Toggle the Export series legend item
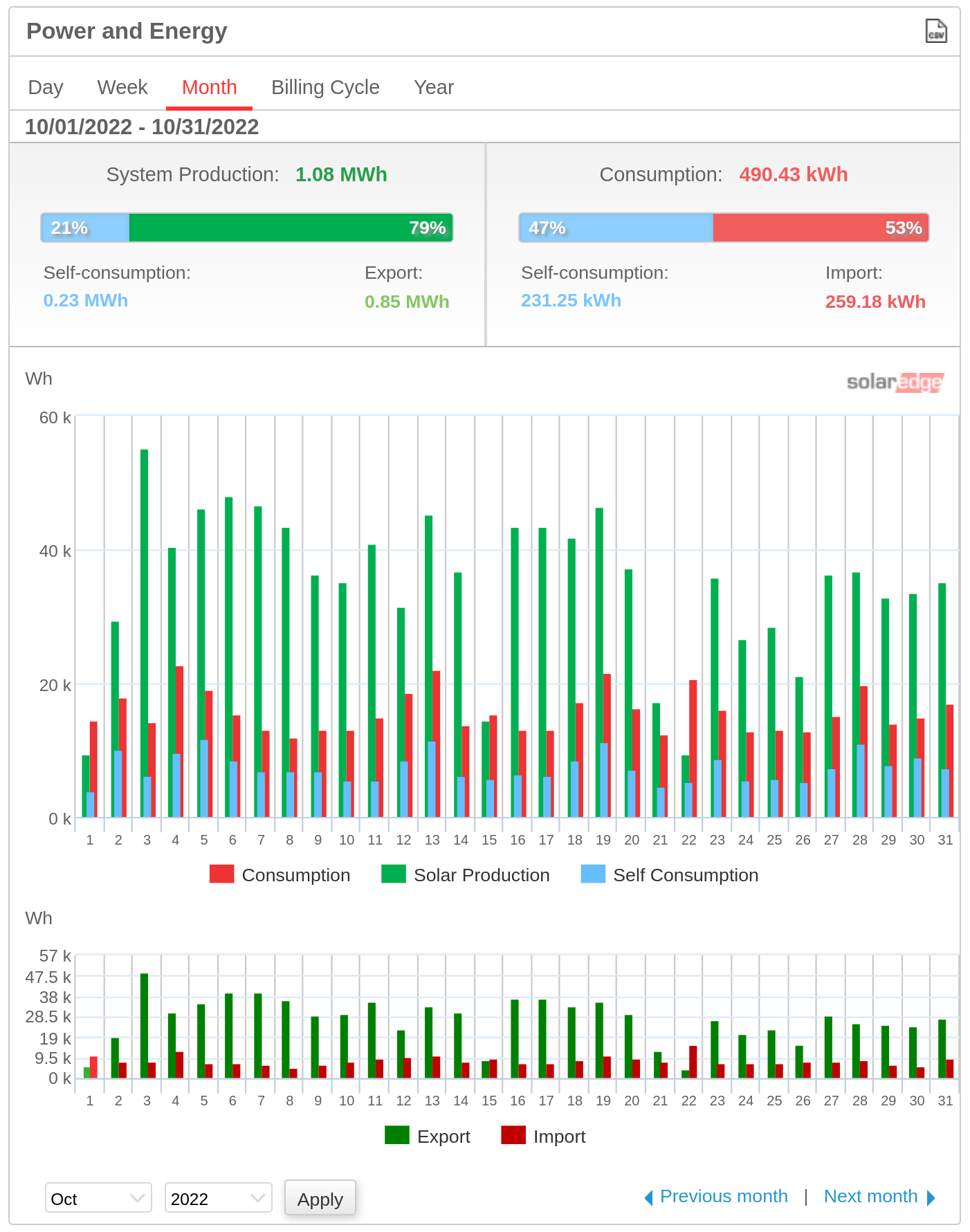This screenshot has height=1232, width=970. coord(428,1137)
